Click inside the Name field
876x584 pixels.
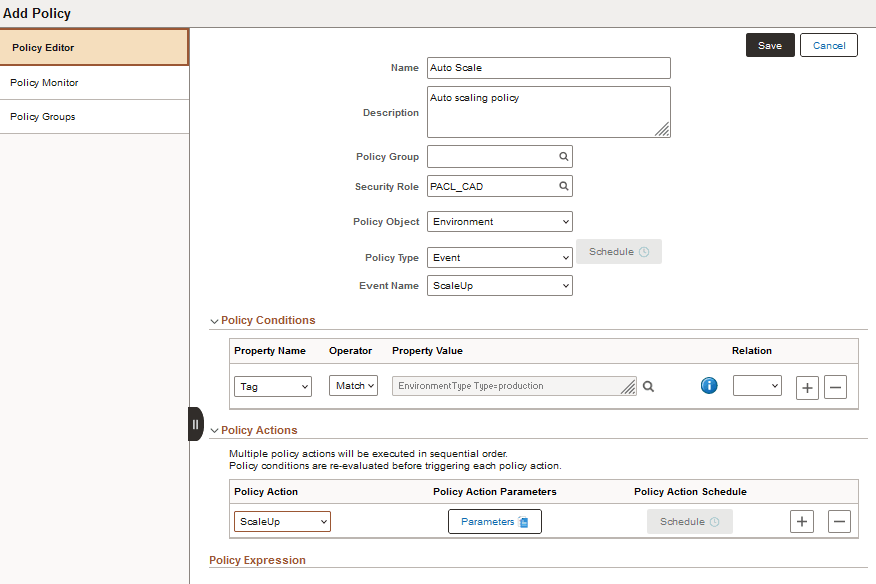(548, 67)
